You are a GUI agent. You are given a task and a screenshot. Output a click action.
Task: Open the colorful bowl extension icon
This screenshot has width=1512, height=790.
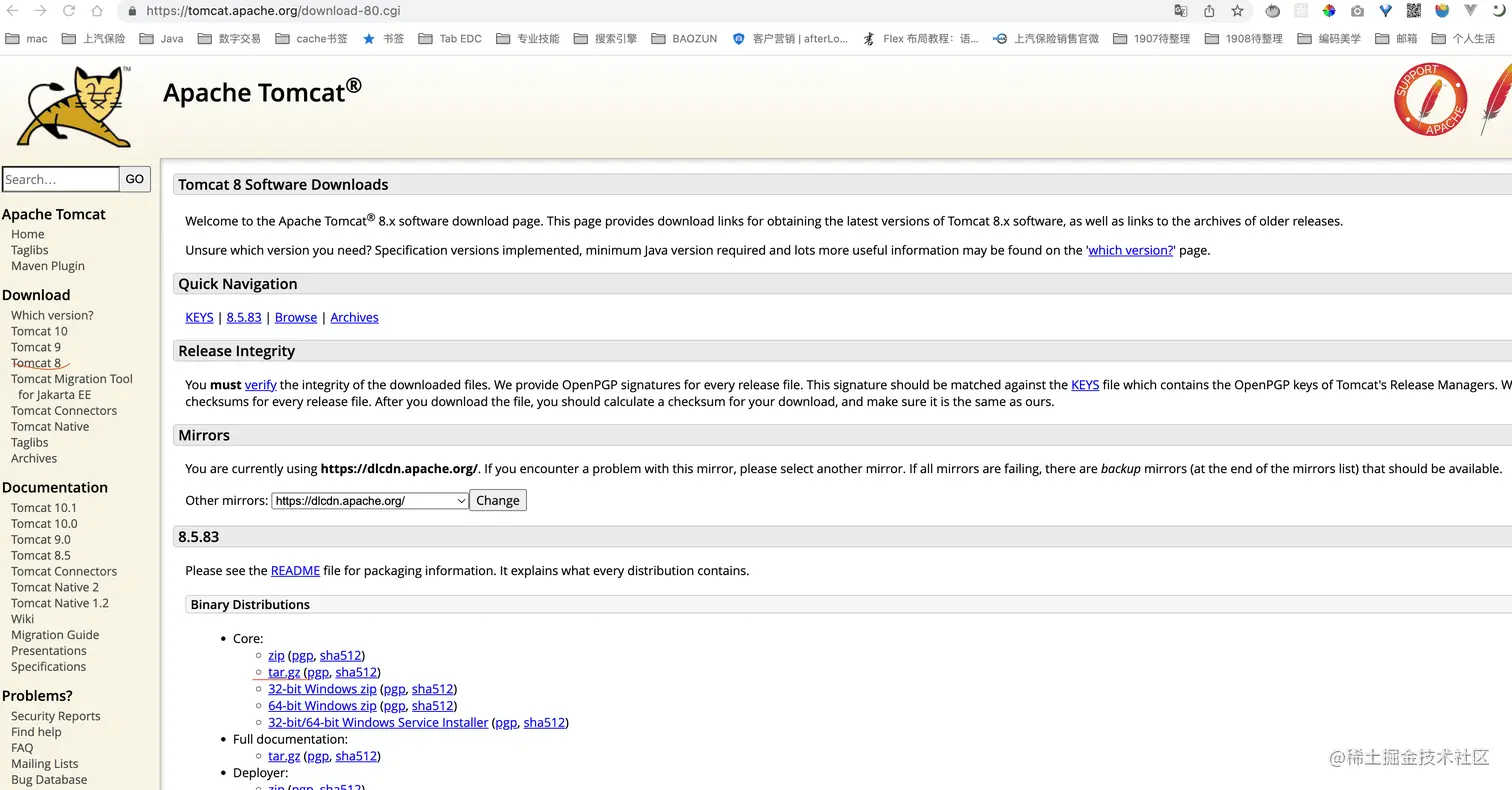(x=1442, y=11)
